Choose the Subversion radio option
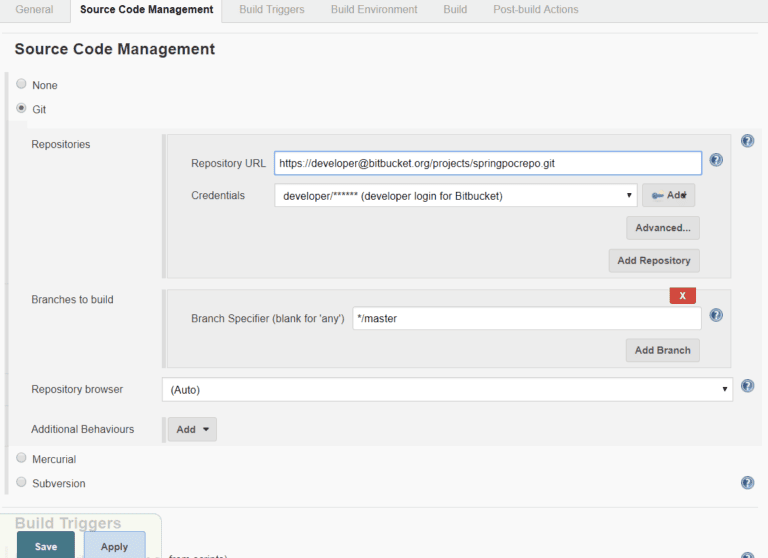The image size is (768, 558). [21, 482]
